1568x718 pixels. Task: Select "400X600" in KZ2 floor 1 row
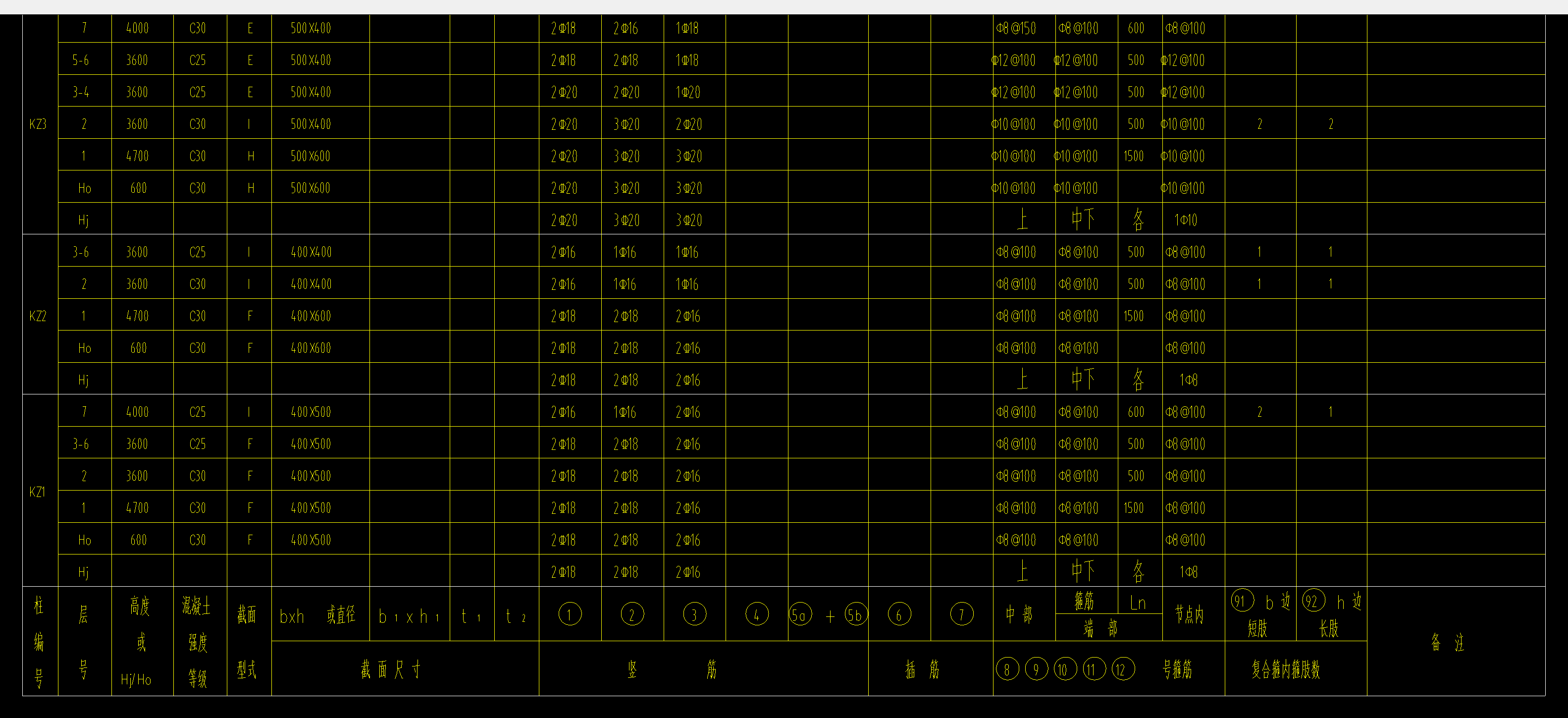pos(311,316)
